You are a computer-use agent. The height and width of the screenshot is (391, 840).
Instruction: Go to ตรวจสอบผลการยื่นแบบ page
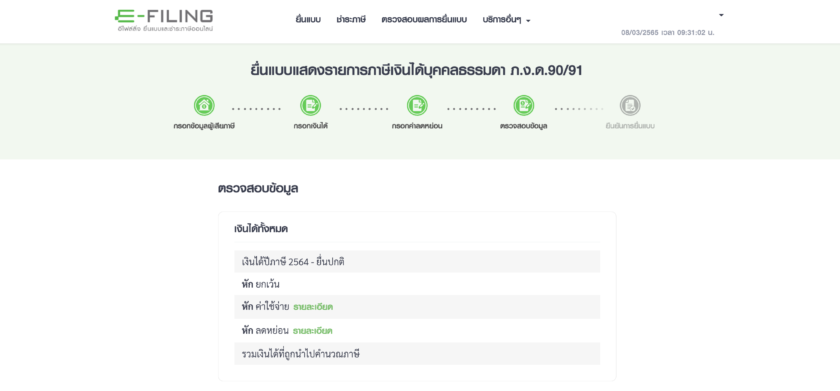(424, 20)
